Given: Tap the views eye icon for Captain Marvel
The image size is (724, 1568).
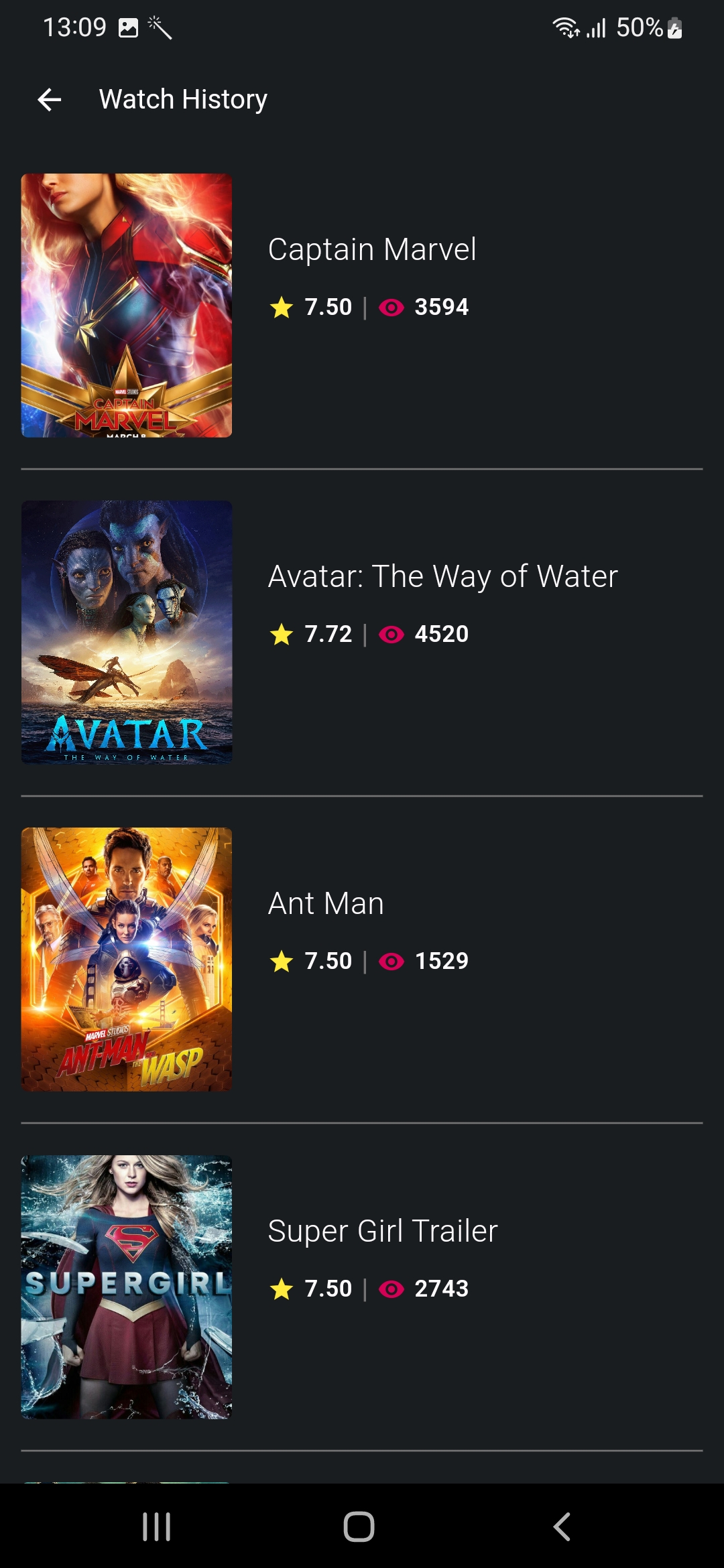Looking at the screenshot, I should (391, 308).
